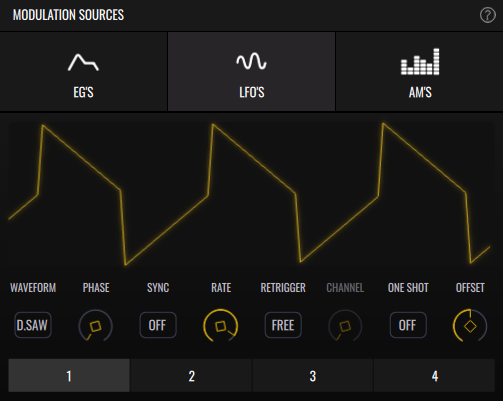Select LFO slot 2
The image size is (503, 401).
pos(191,376)
